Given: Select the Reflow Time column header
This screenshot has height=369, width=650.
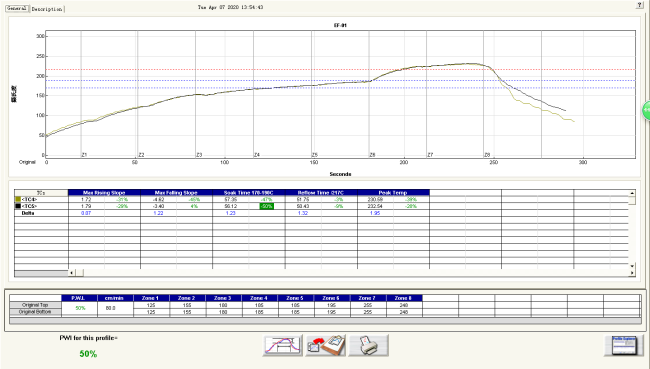Looking at the screenshot, I should click(x=321, y=192).
